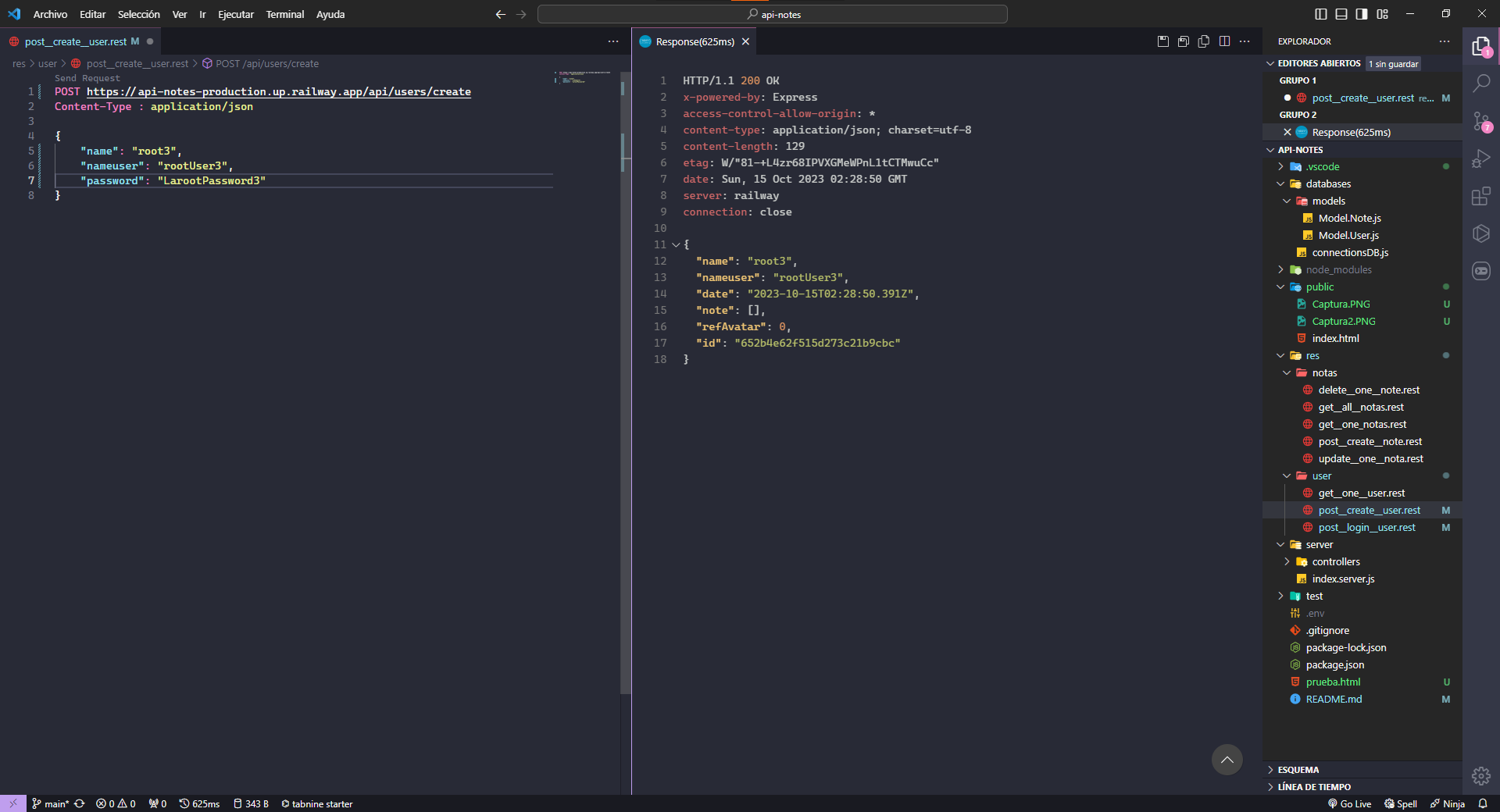1500x812 pixels.
Task: Expand the ESQUEMA section
Action: point(1298,770)
